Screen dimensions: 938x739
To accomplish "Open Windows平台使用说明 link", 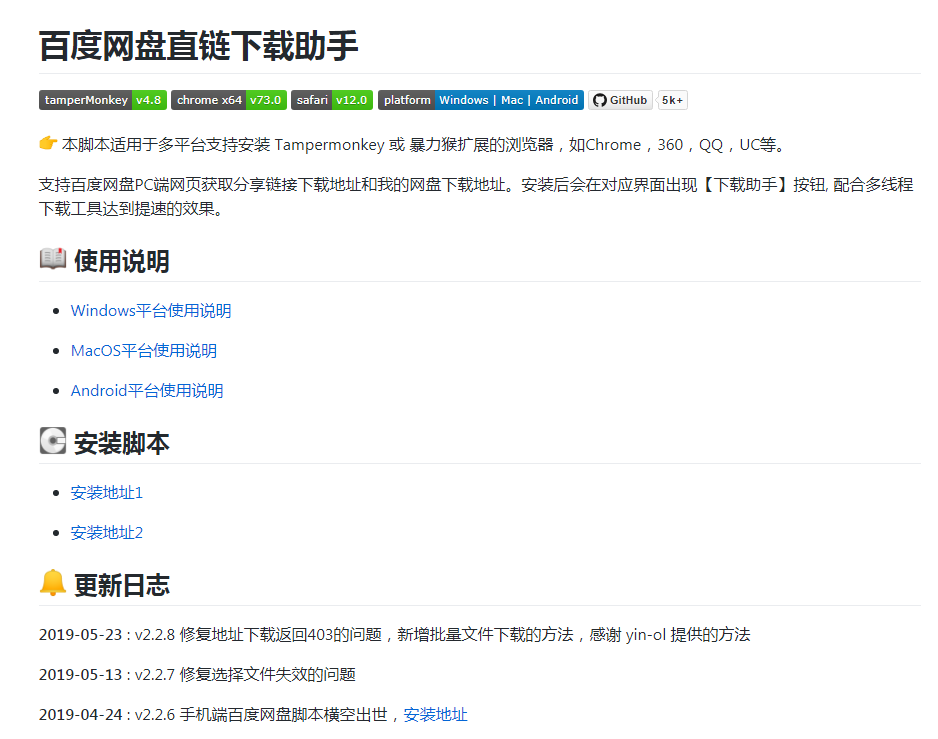I will pos(150,311).
